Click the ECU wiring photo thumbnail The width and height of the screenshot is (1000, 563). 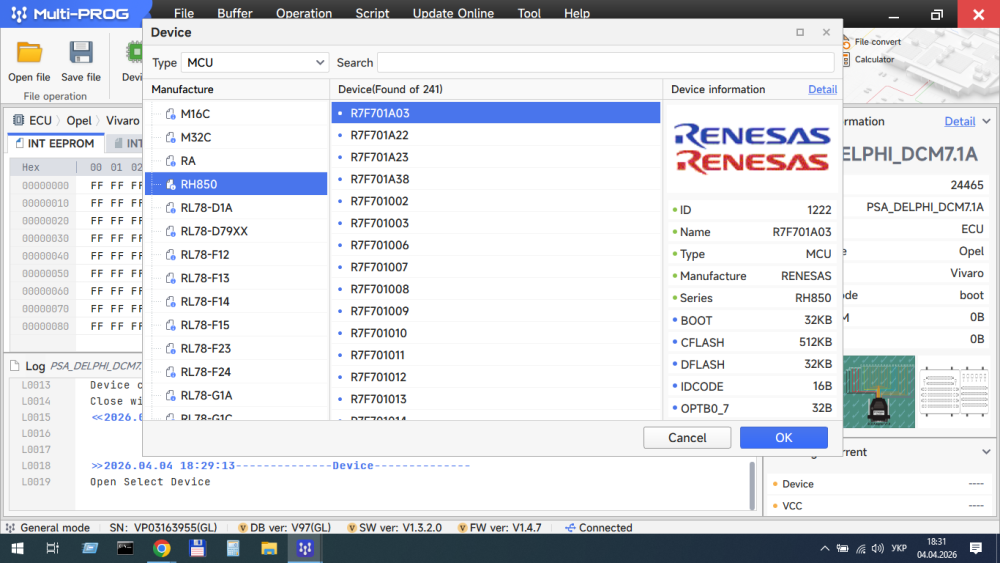[879, 391]
